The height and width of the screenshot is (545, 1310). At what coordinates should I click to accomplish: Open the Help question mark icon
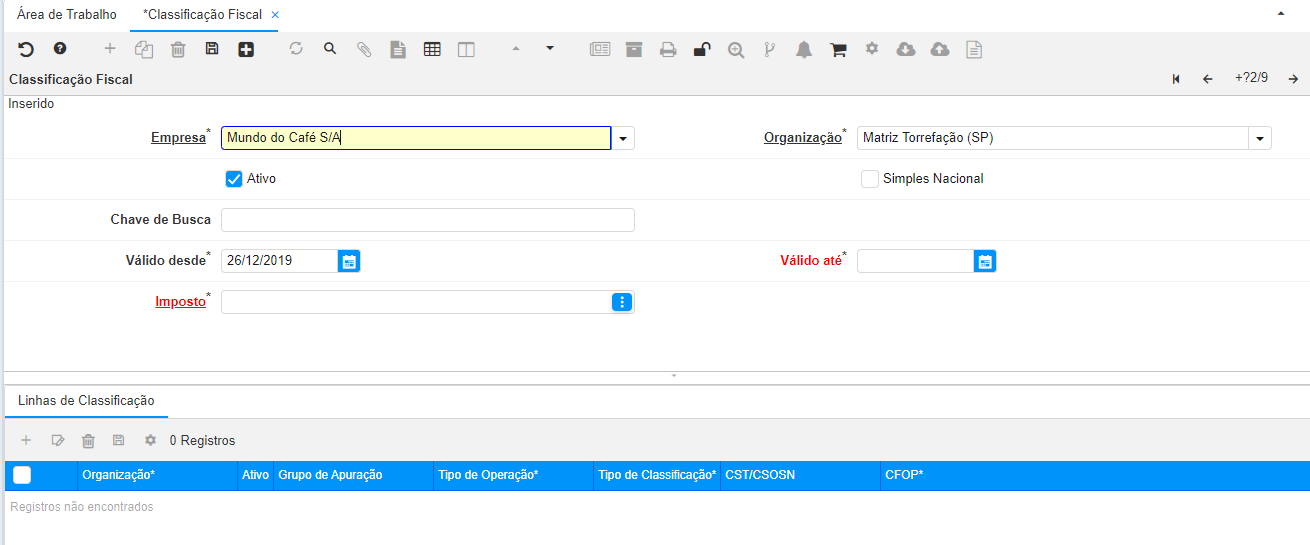point(60,49)
